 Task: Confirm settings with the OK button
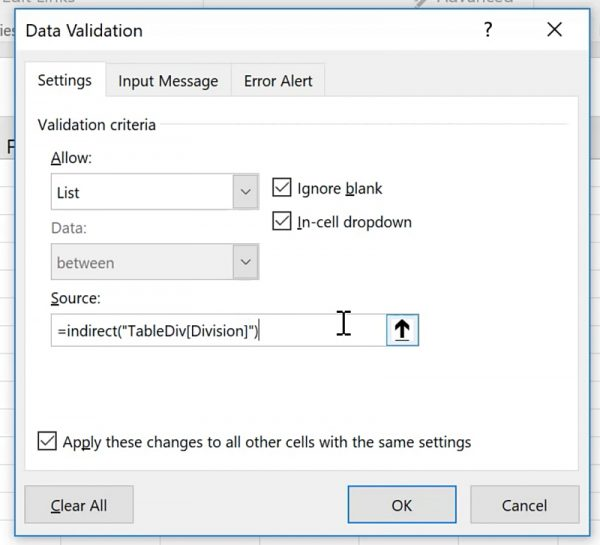pos(401,505)
